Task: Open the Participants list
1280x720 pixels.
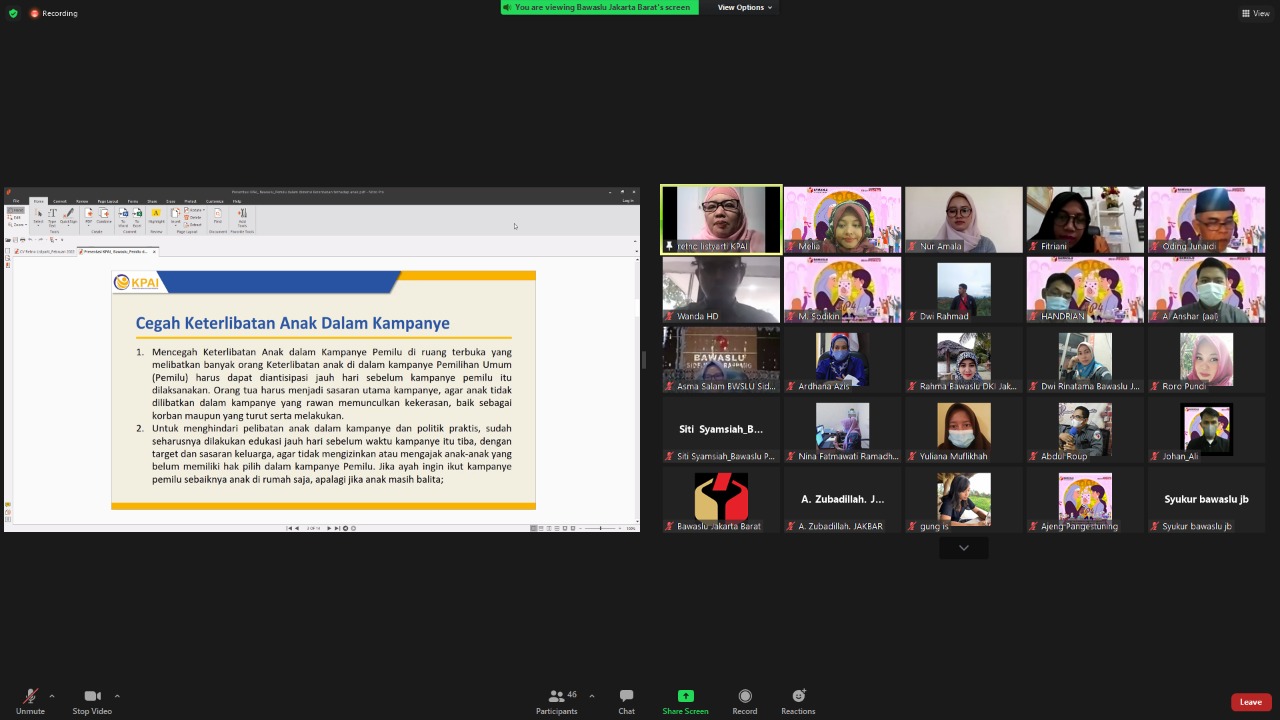Action: point(557,701)
